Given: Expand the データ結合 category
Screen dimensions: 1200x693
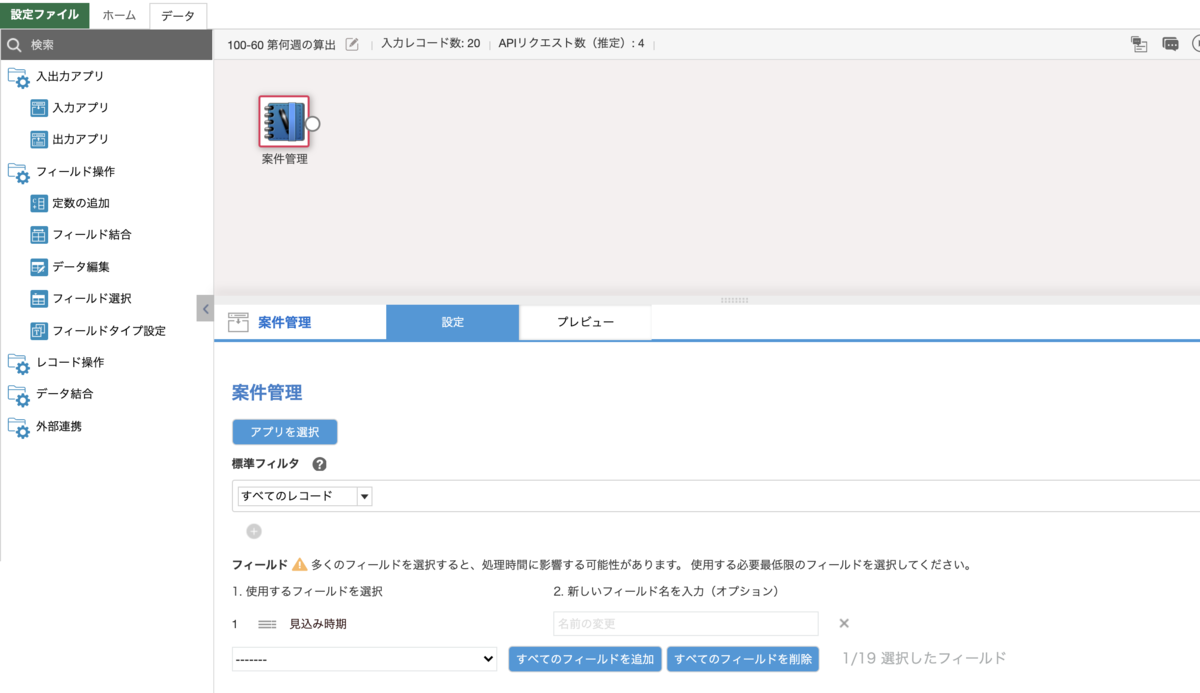Looking at the screenshot, I should pos(60,394).
